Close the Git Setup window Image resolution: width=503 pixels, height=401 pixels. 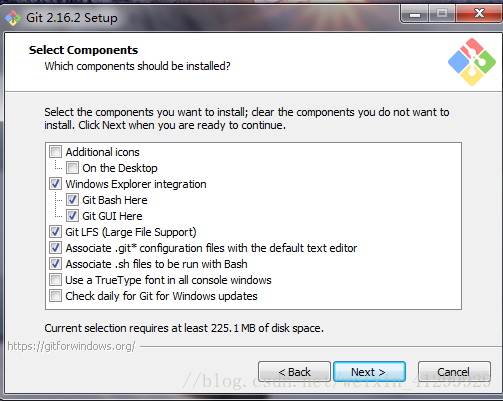[x=479, y=14]
